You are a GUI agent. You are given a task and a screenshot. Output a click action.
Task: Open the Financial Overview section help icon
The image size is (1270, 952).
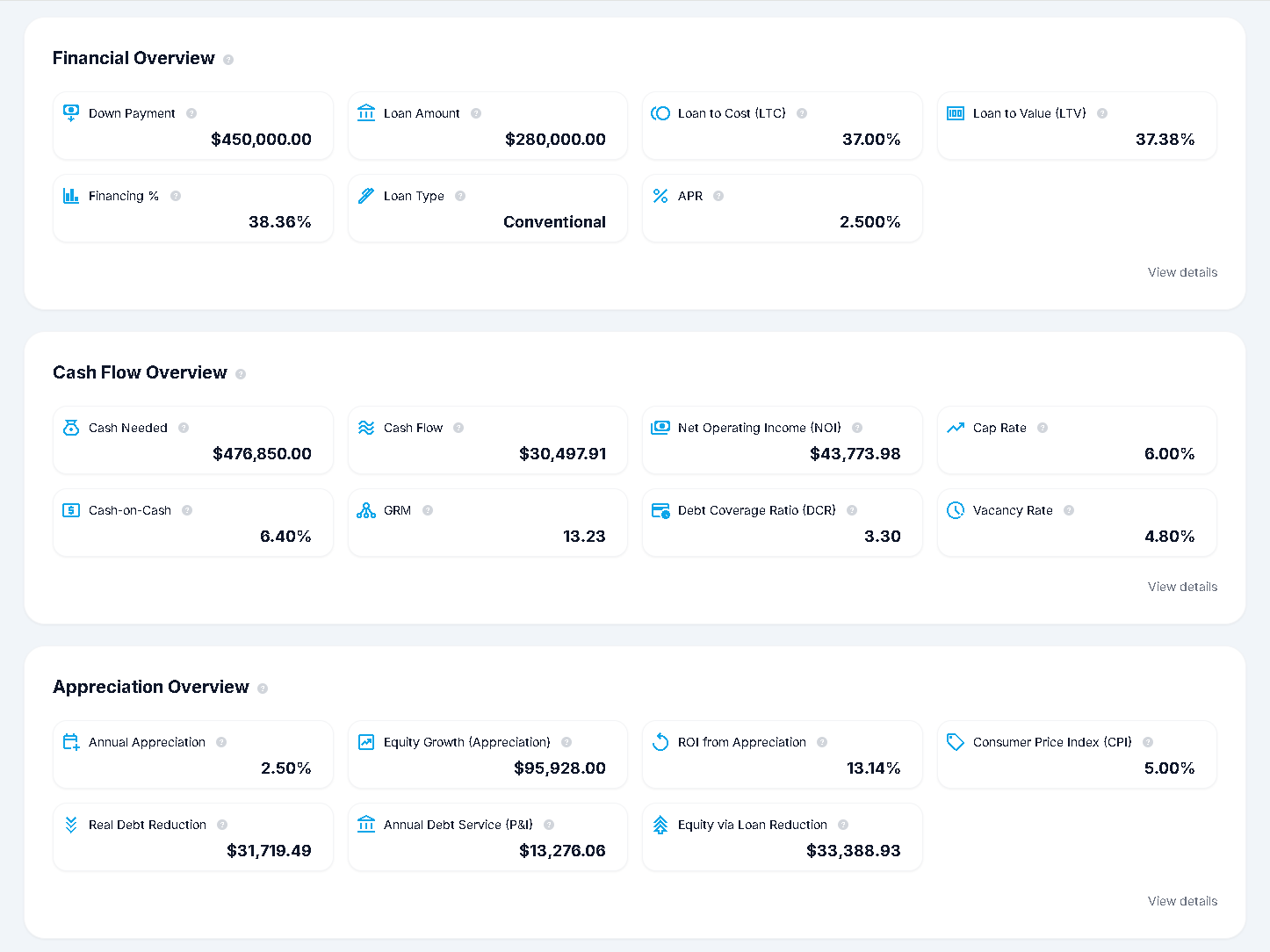tap(228, 59)
